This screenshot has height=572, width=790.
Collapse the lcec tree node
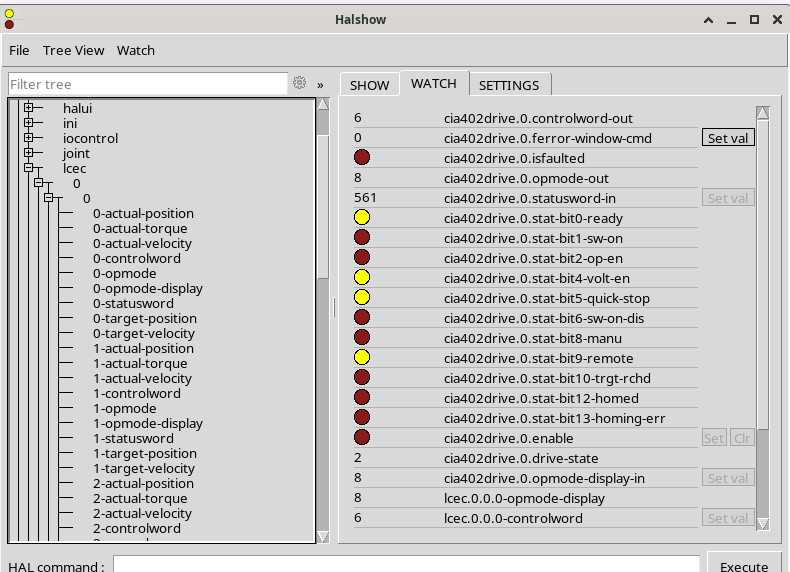point(29,168)
